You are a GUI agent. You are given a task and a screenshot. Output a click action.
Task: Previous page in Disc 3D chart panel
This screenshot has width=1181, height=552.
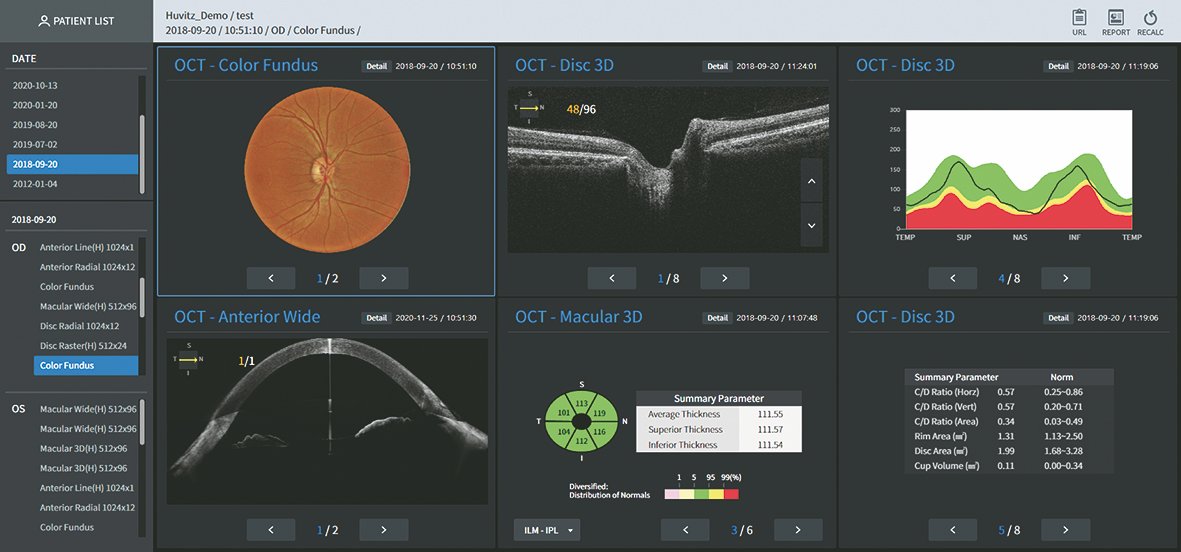(953, 278)
